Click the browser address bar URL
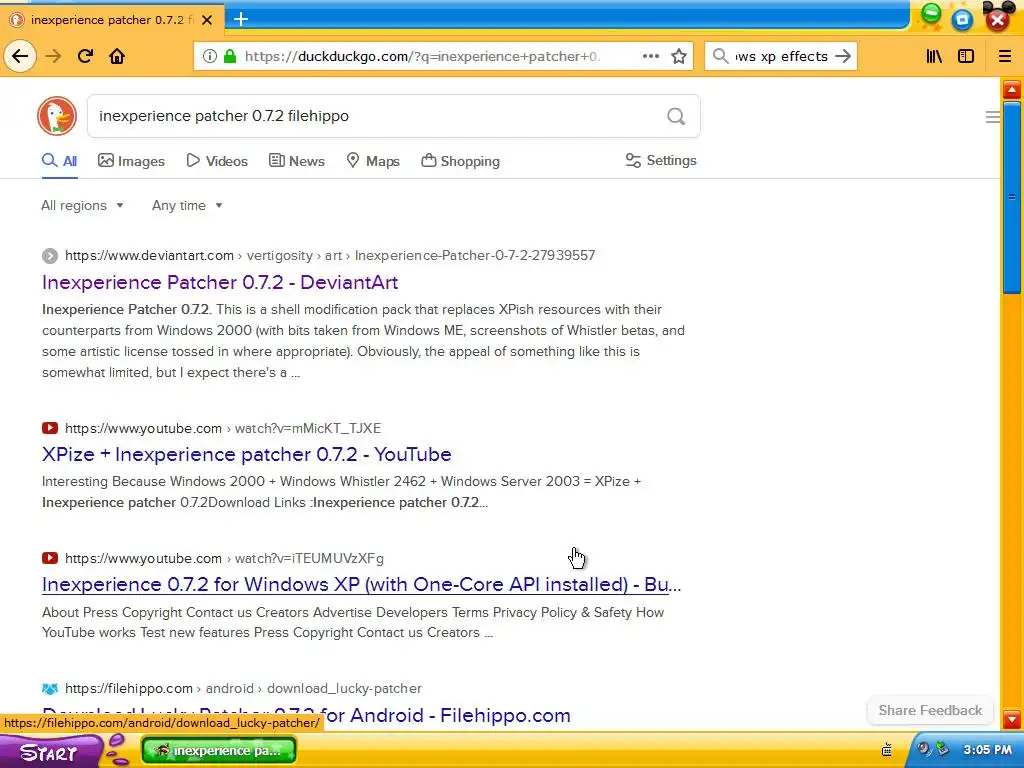Viewport: 1024px width, 768px height. tap(423, 56)
